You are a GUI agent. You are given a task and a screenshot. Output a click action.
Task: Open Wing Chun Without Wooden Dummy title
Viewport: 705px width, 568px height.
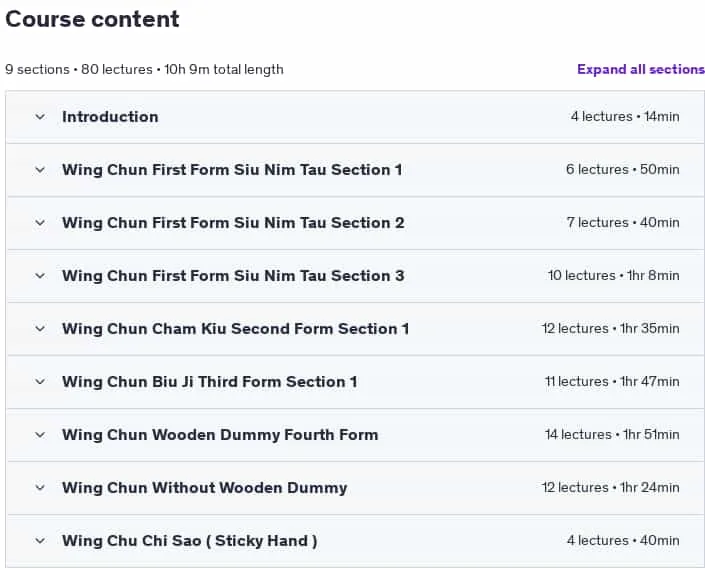point(205,488)
